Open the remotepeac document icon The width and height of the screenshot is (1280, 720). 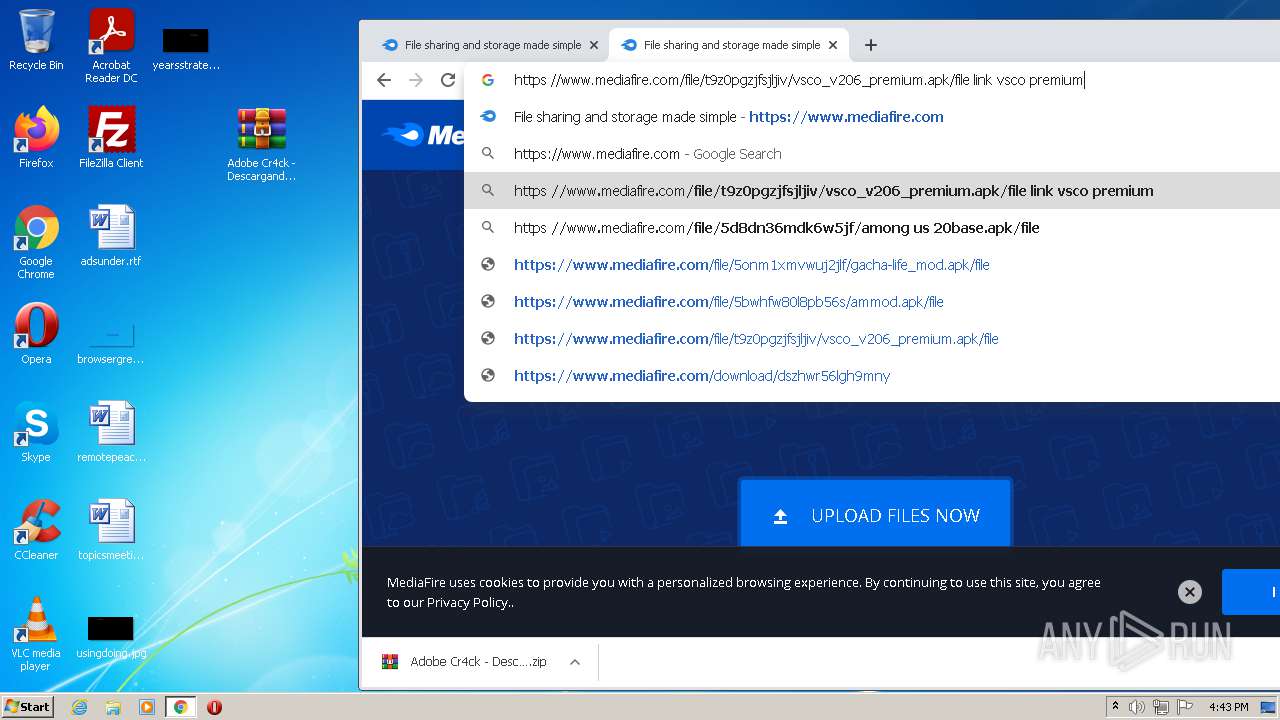[x=111, y=431]
